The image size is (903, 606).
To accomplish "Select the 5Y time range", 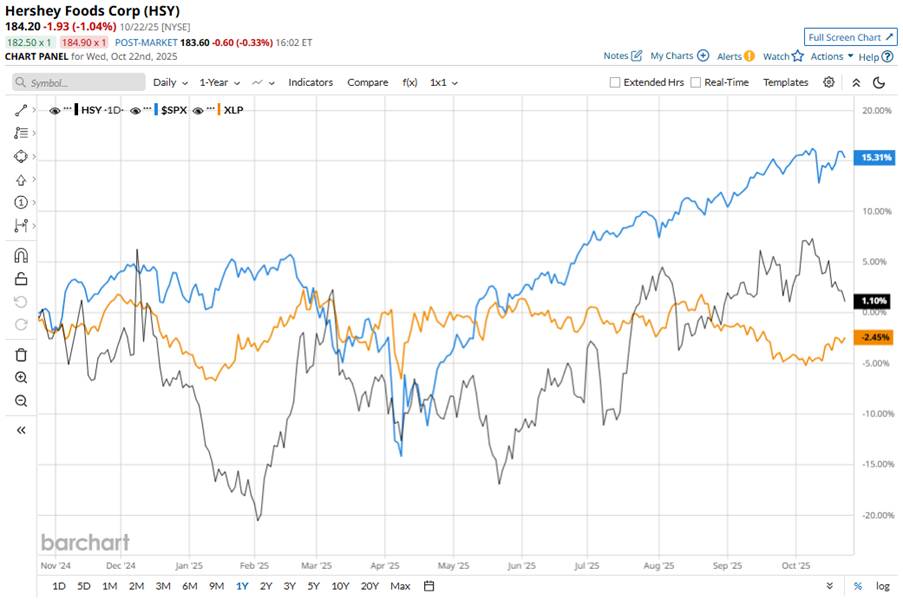I will 313,585.
